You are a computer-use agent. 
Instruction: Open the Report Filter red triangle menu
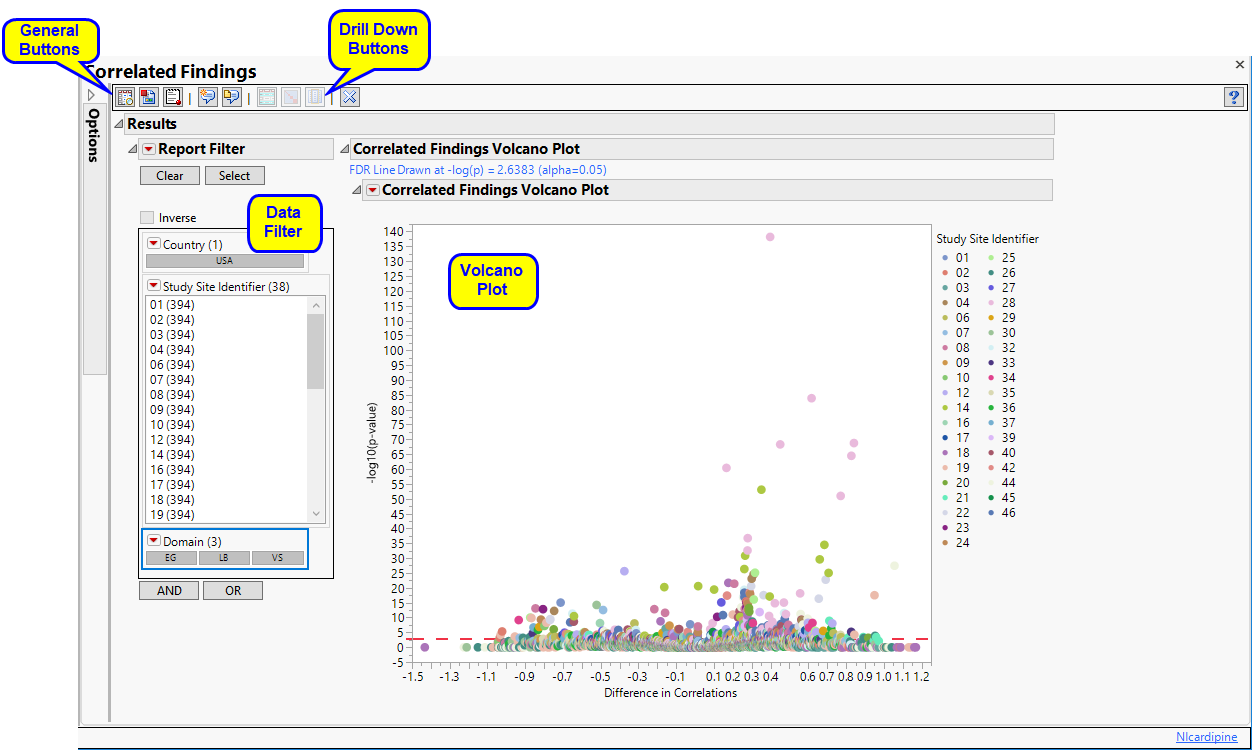click(148, 149)
